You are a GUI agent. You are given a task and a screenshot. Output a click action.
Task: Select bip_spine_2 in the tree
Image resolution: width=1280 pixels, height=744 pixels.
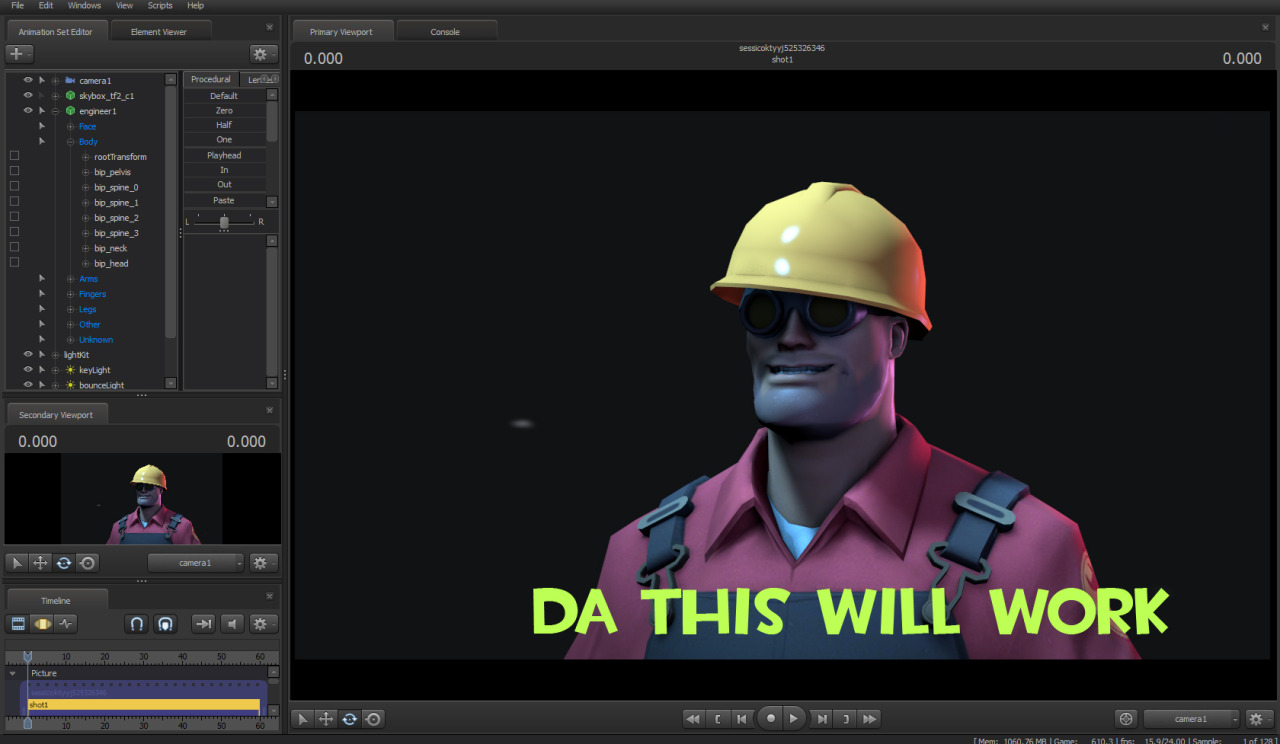click(x=116, y=217)
